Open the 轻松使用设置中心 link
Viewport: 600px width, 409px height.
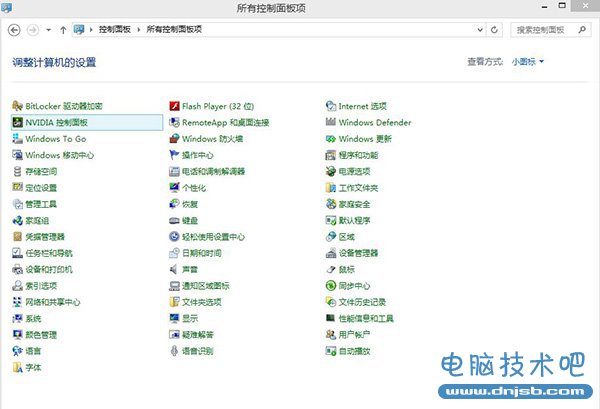214,237
